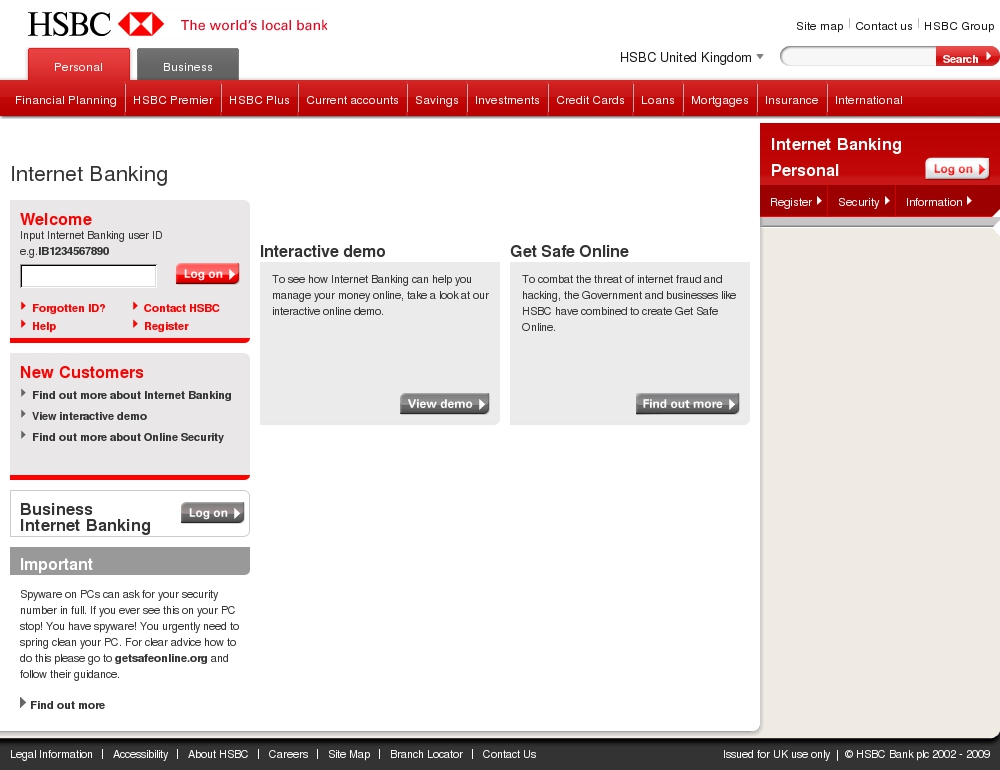Open the Contact us header link

[883, 26]
